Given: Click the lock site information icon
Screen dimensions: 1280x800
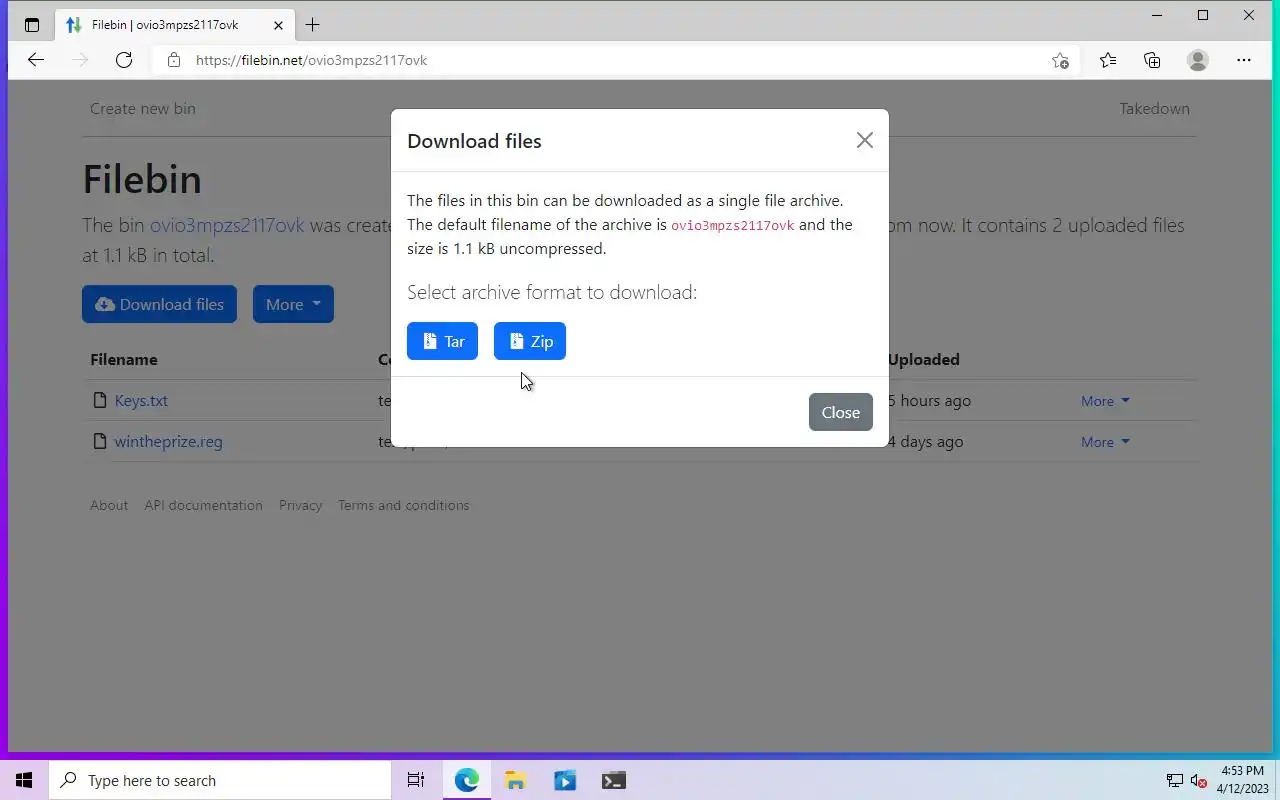Looking at the screenshot, I should pos(174,60).
